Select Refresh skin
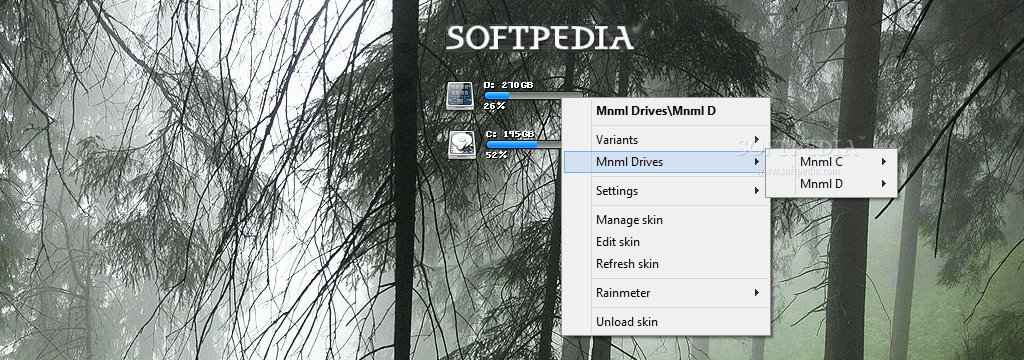1024x360 pixels. (666, 264)
